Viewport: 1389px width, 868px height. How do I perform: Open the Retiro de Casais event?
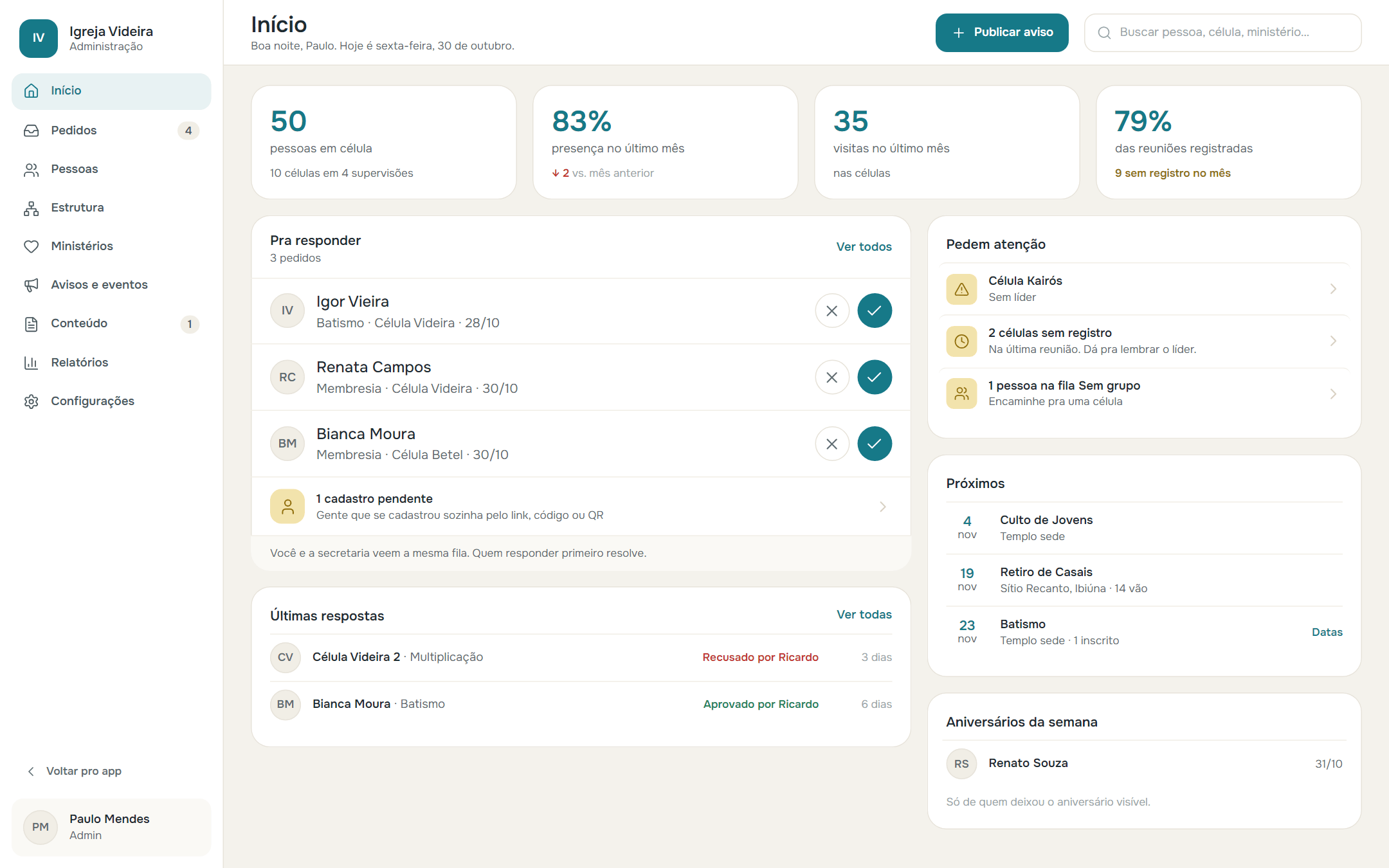(x=1144, y=580)
